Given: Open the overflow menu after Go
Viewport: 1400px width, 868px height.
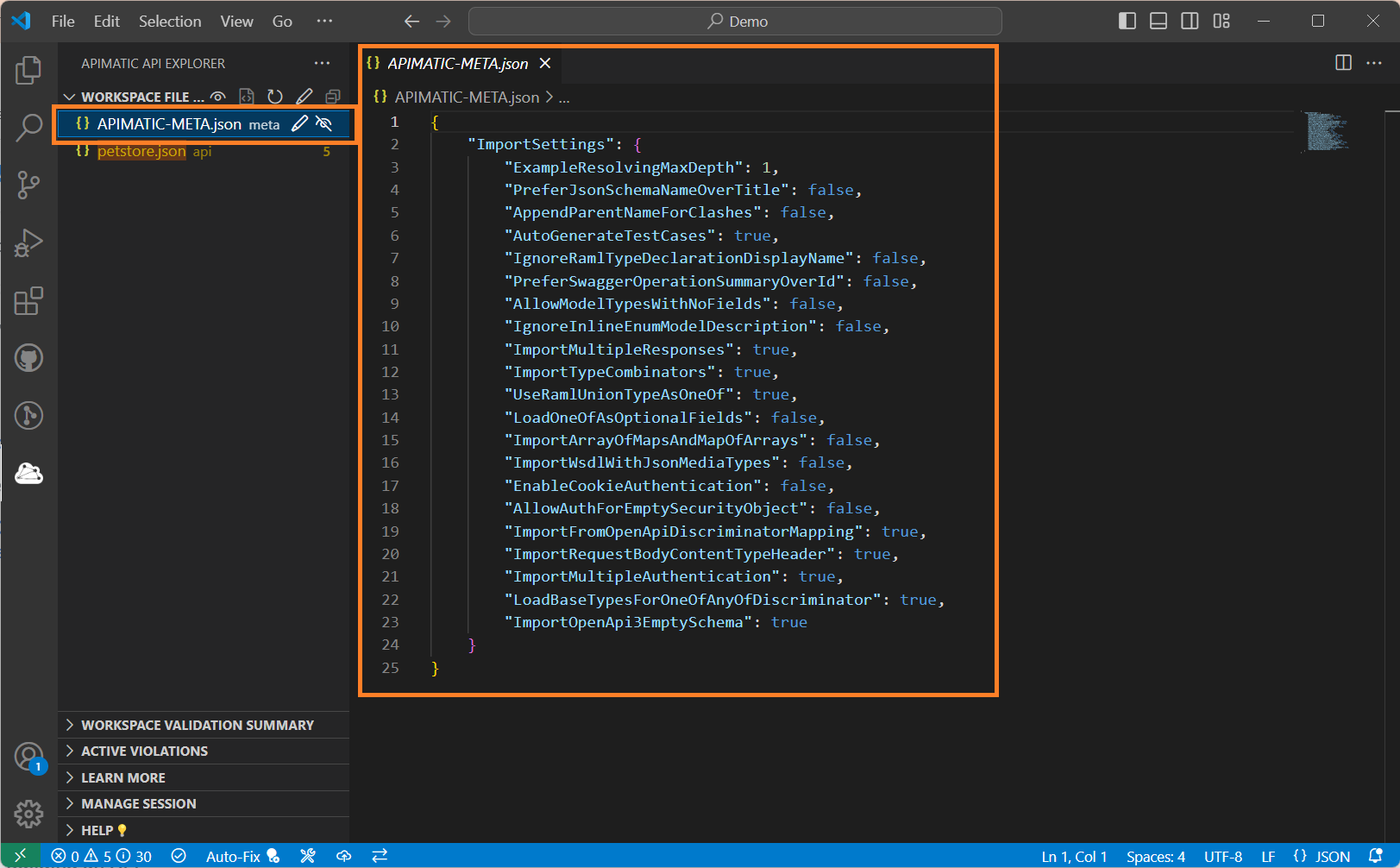Looking at the screenshot, I should click(324, 21).
